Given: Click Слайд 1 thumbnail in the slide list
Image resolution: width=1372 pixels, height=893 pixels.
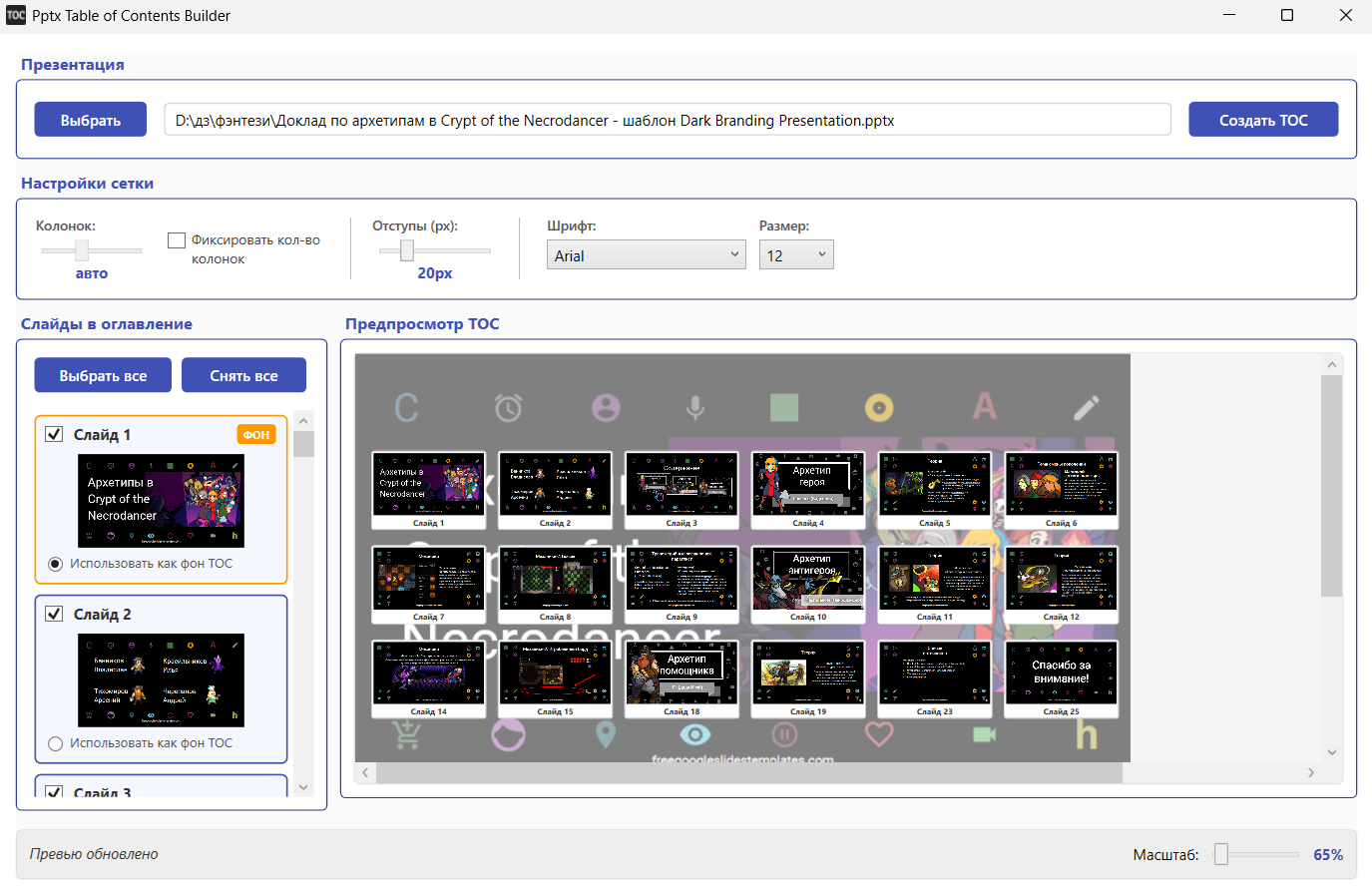Looking at the screenshot, I should [162, 501].
